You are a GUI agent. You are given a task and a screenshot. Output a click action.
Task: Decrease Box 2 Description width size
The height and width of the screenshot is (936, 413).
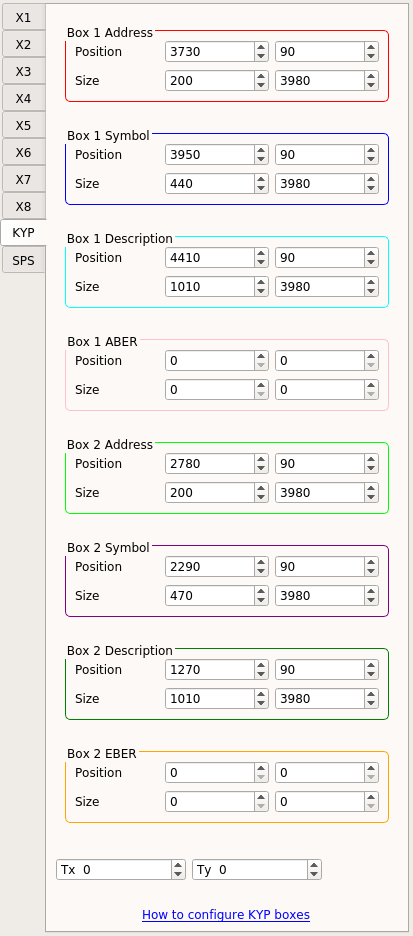pyautogui.click(x=261, y=703)
